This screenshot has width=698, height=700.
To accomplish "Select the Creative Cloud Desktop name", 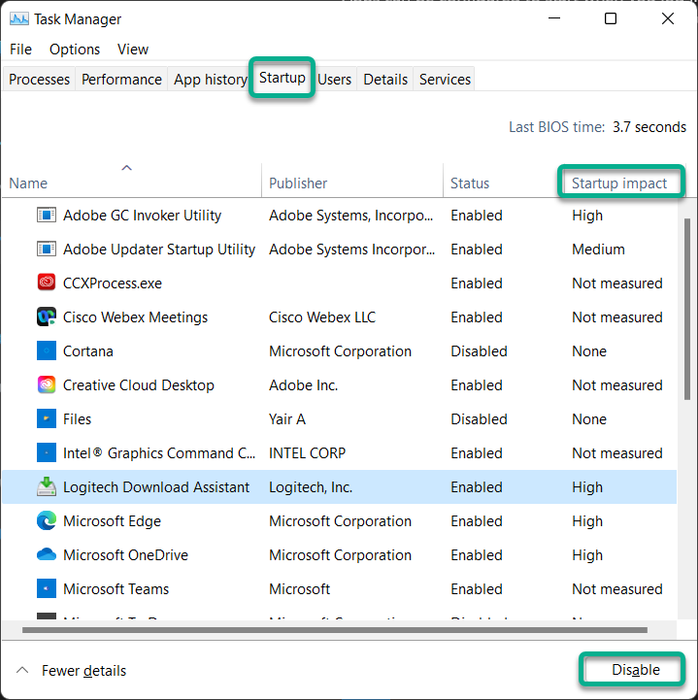I will coord(138,385).
